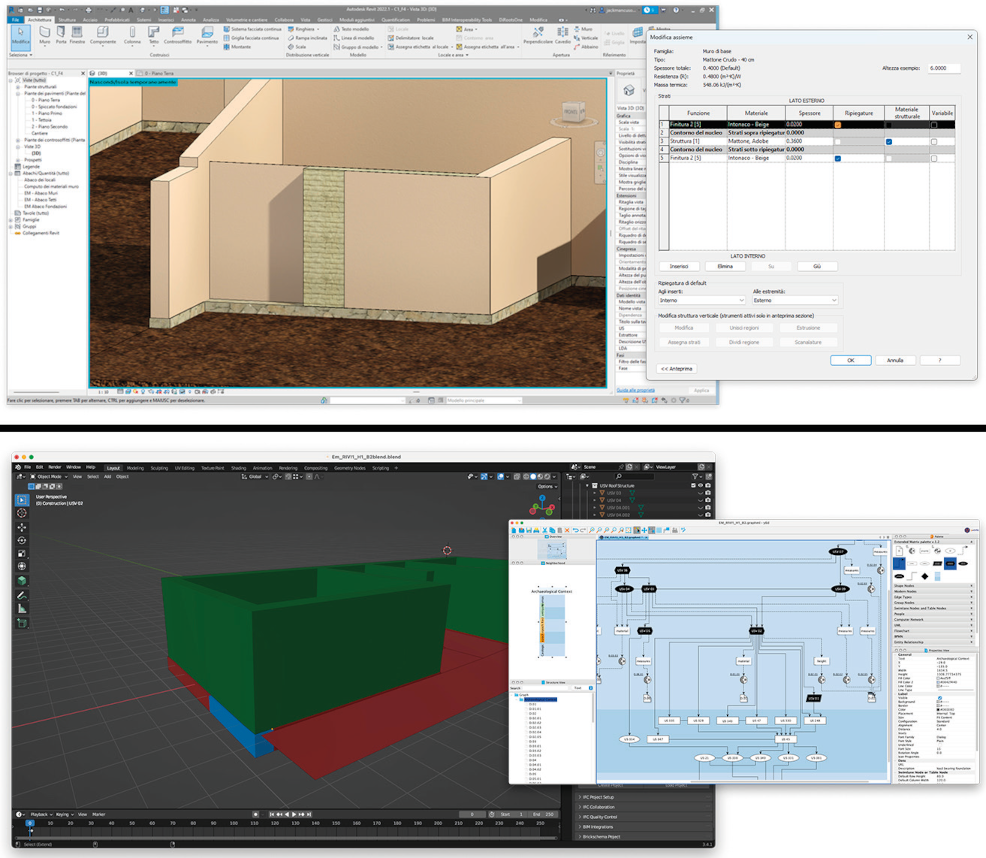Activate Blender Rotate tool
The height and width of the screenshot is (858, 986).
(22, 540)
